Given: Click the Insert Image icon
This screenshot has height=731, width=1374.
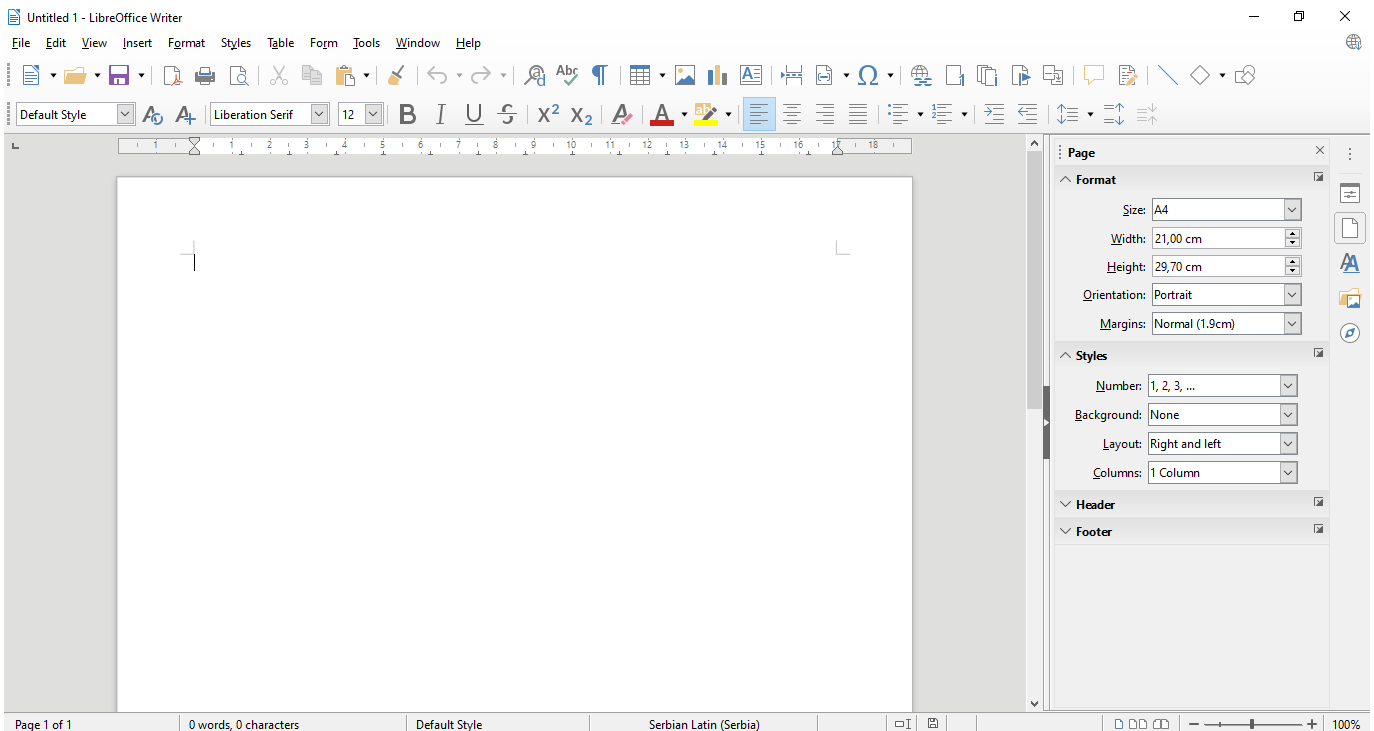Looking at the screenshot, I should [685, 76].
